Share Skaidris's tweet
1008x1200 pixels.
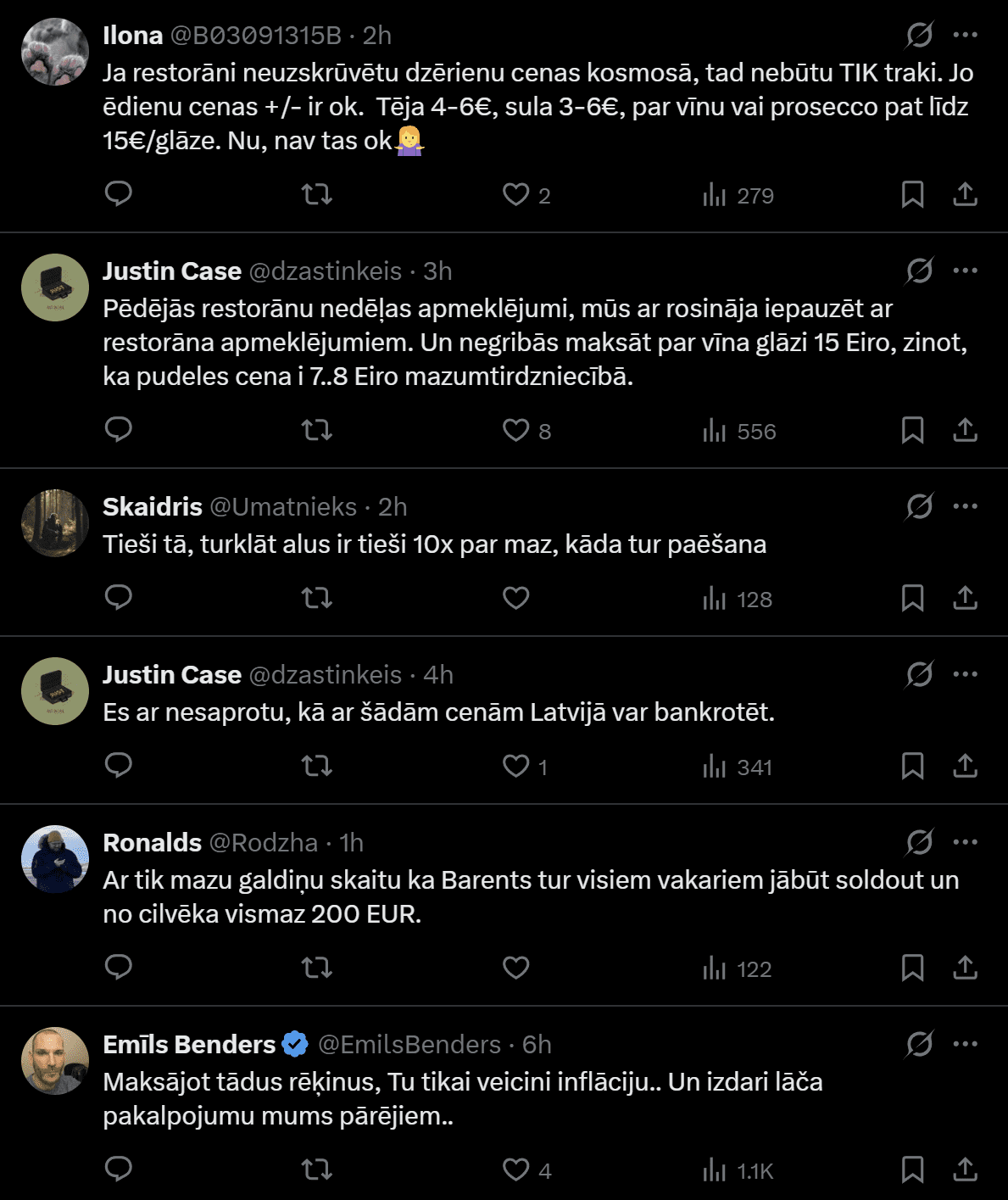click(x=965, y=598)
